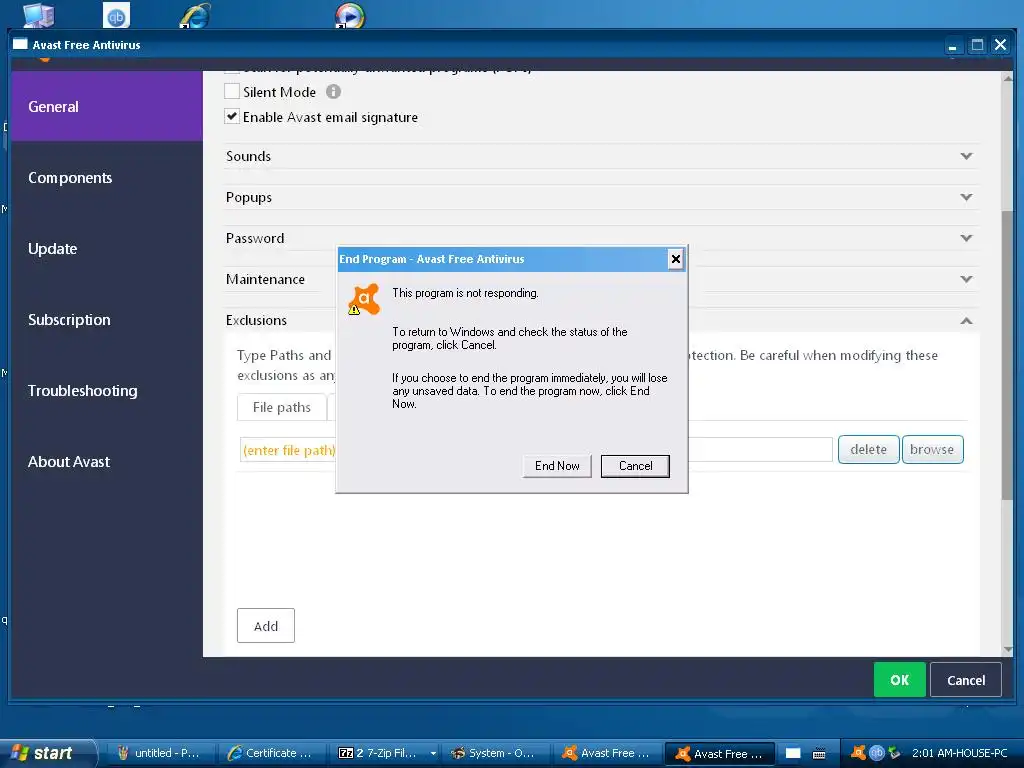Show the About Avast page
The height and width of the screenshot is (768, 1024).
(69, 462)
